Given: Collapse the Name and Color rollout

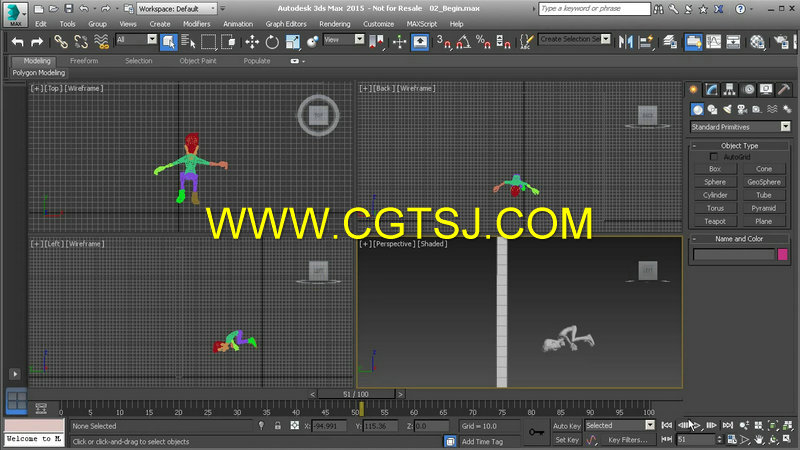Looking at the screenshot, I should click(739, 238).
